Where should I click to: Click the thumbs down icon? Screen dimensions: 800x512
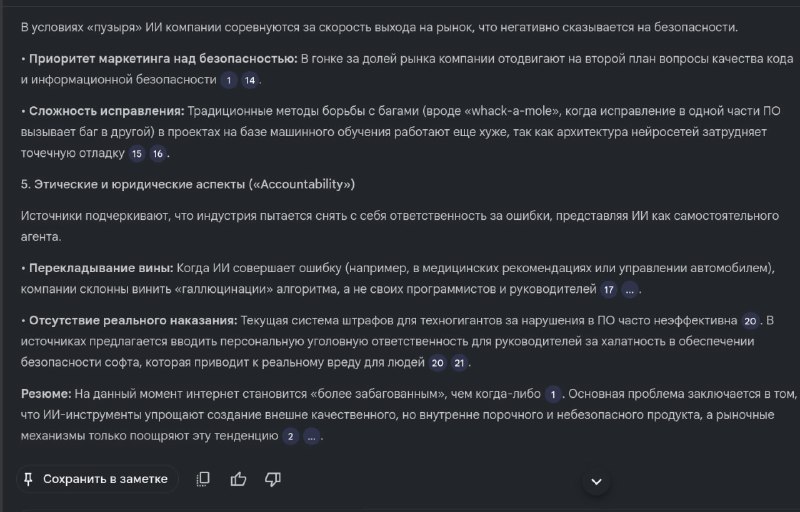pyautogui.click(x=273, y=479)
